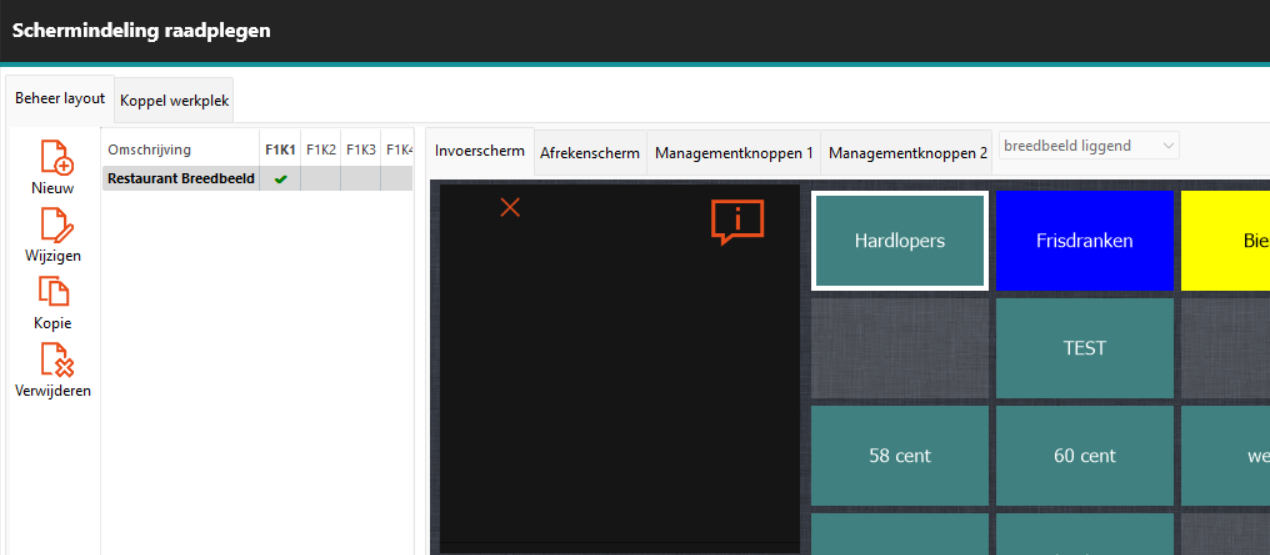Click the Nieuw new layout icon
The image size is (1270, 555).
[x=57, y=158]
